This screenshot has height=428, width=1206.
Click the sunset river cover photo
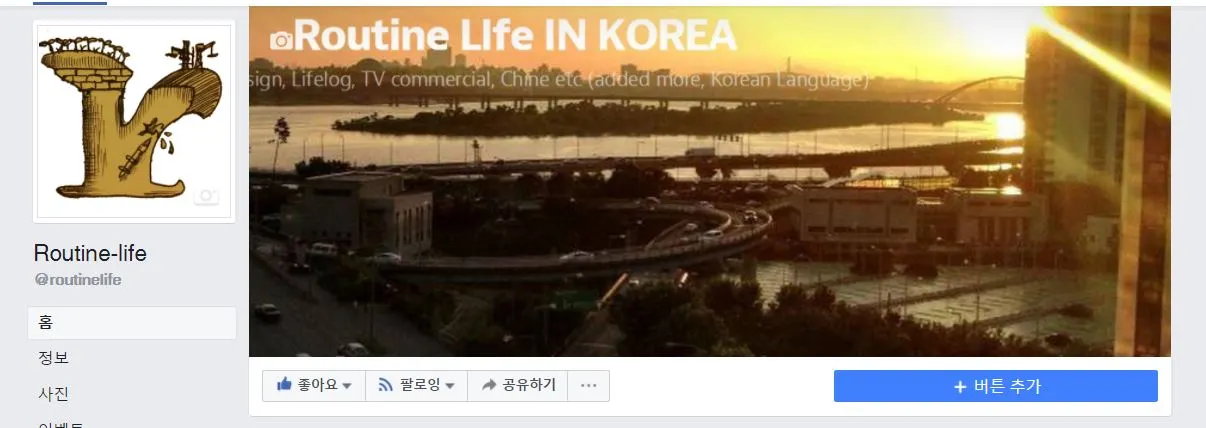click(709, 181)
